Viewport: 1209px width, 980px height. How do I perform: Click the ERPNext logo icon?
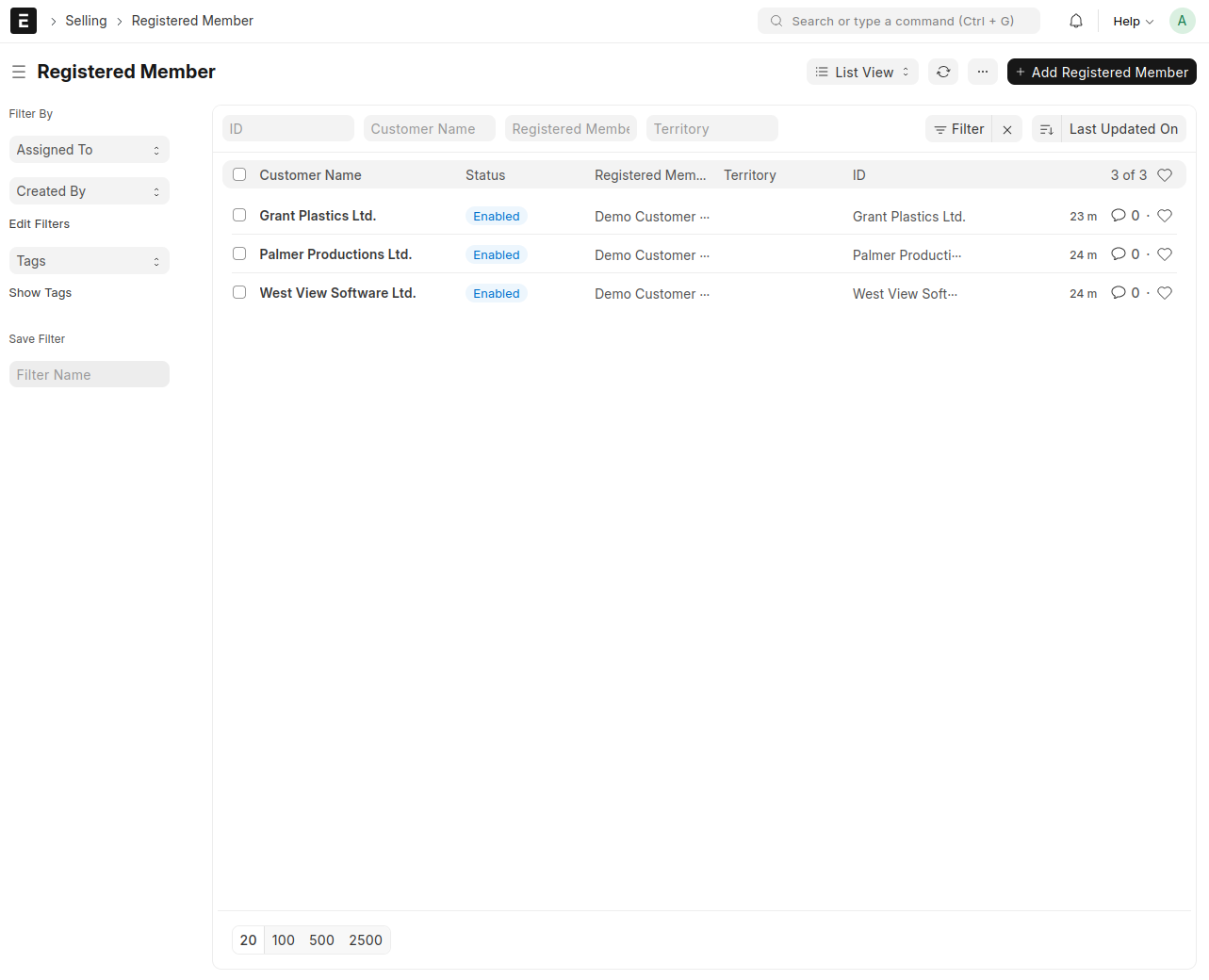coord(23,20)
